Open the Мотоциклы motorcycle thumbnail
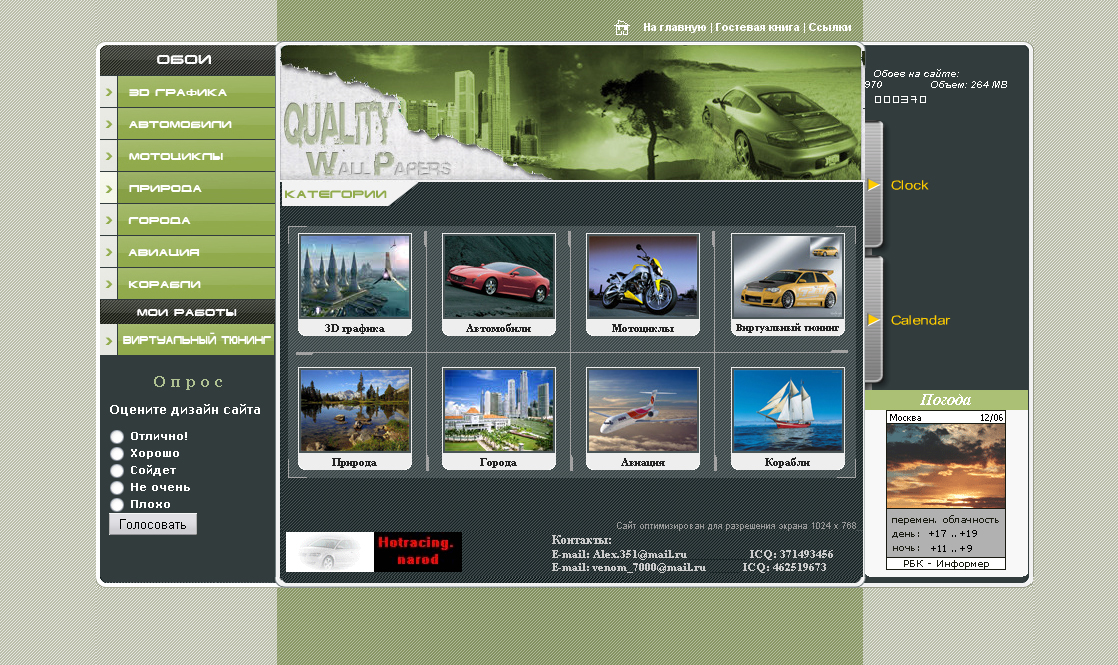1118x665 pixels. click(x=642, y=276)
